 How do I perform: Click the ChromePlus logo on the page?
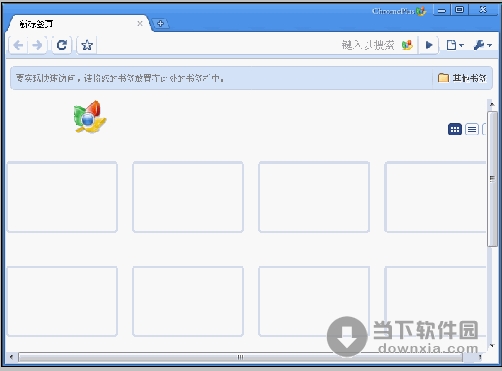pos(90,117)
